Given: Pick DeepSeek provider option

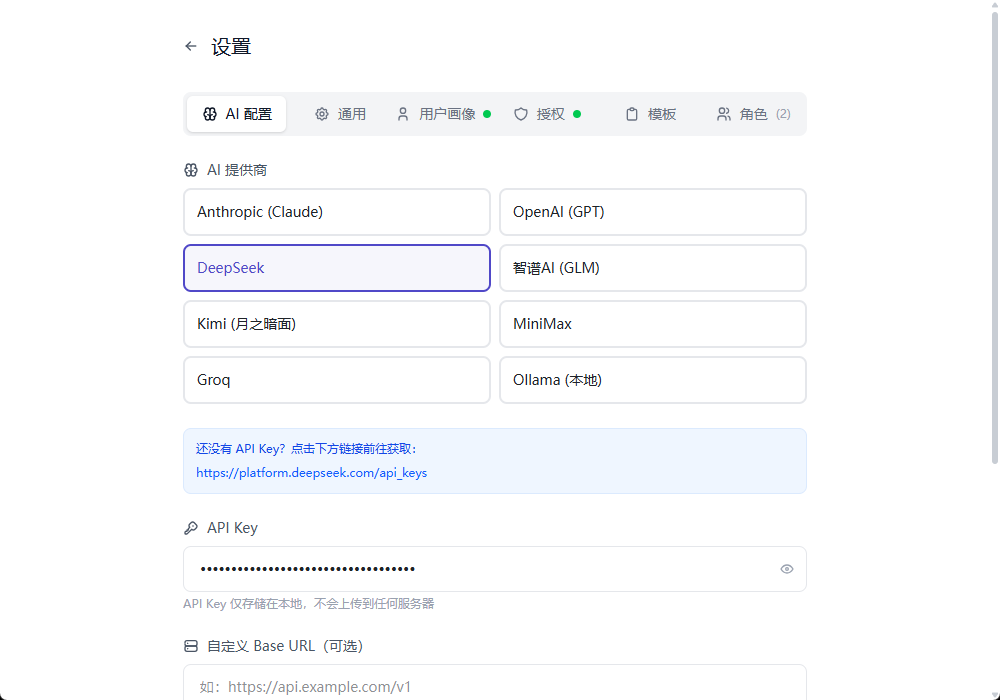Looking at the screenshot, I should pos(337,268).
